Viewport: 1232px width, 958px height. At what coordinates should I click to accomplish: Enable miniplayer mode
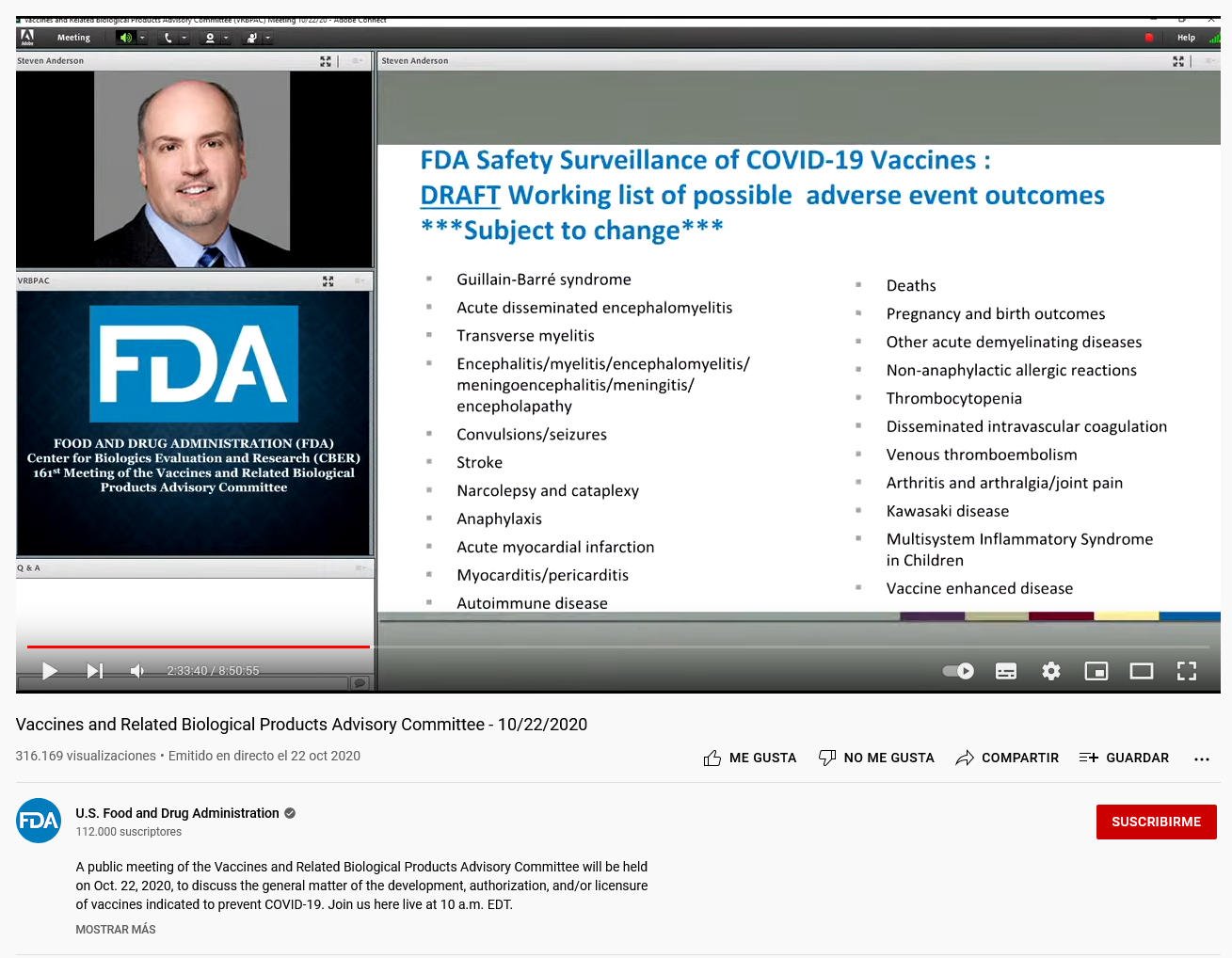coord(1096,671)
